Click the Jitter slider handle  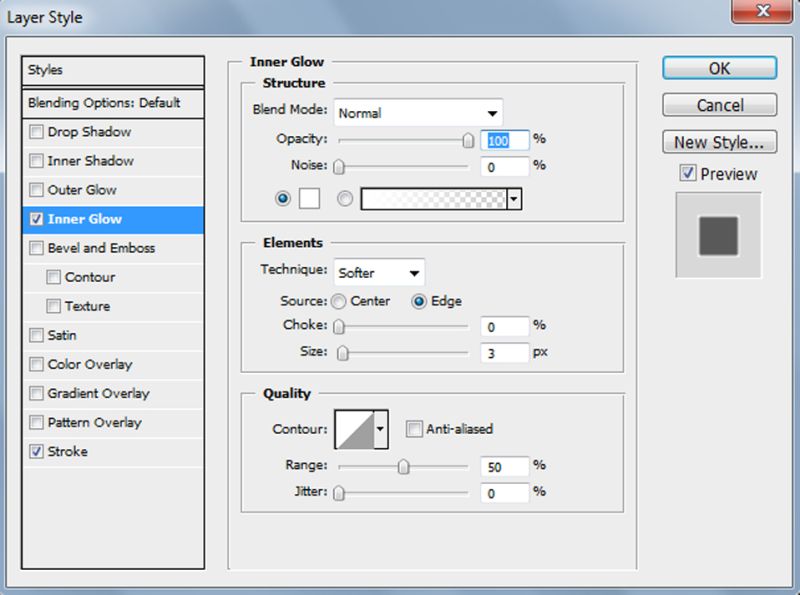[x=339, y=493]
